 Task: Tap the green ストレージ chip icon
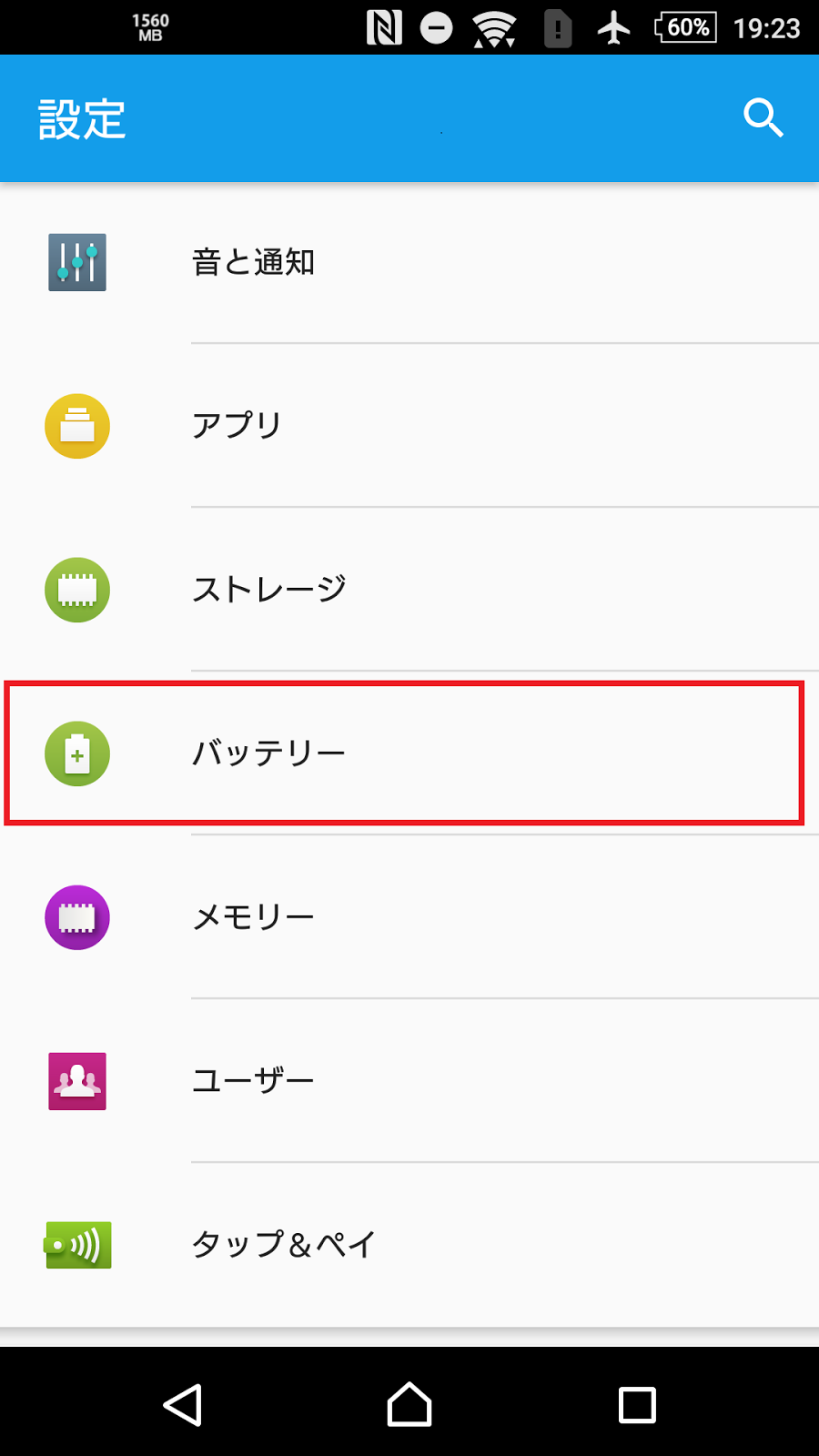coord(77,590)
